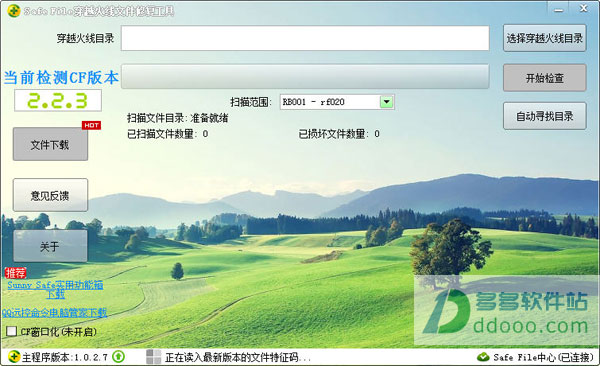Click the 已扫描文件数量: 0 label

coord(168,134)
